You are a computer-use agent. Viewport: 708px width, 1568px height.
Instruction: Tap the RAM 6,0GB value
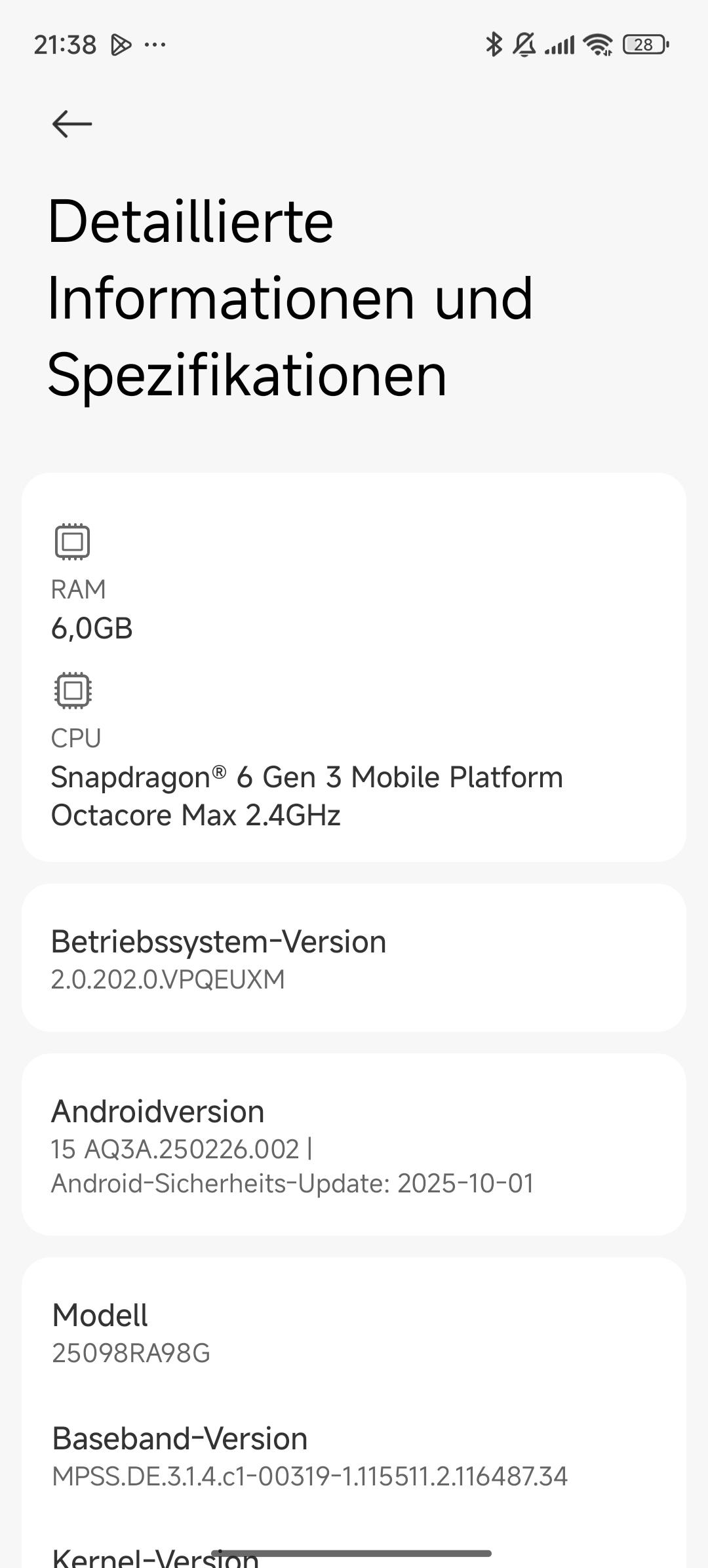(x=92, y=628)
